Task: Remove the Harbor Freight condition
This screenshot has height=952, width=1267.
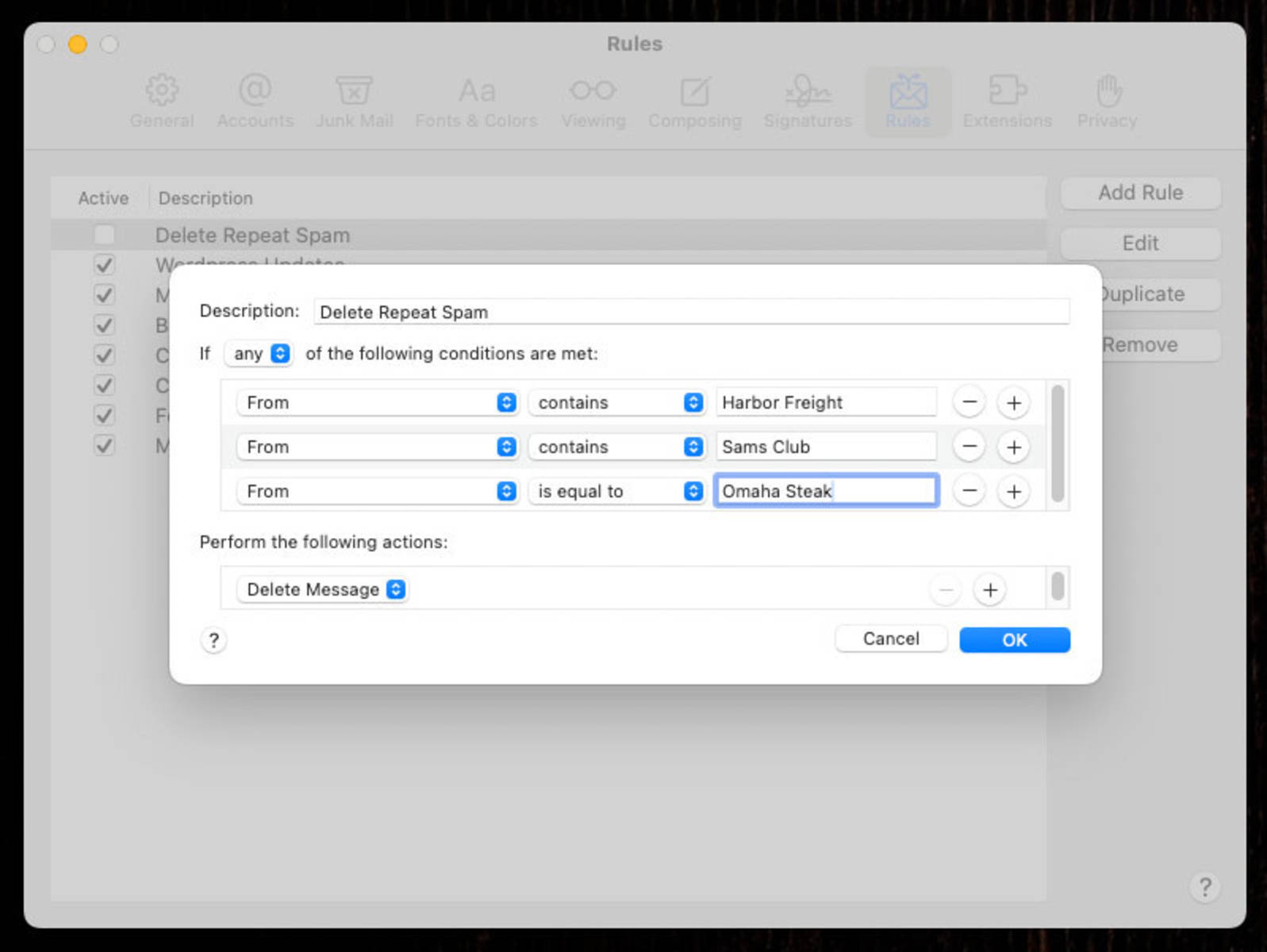Action: (969, 402)
